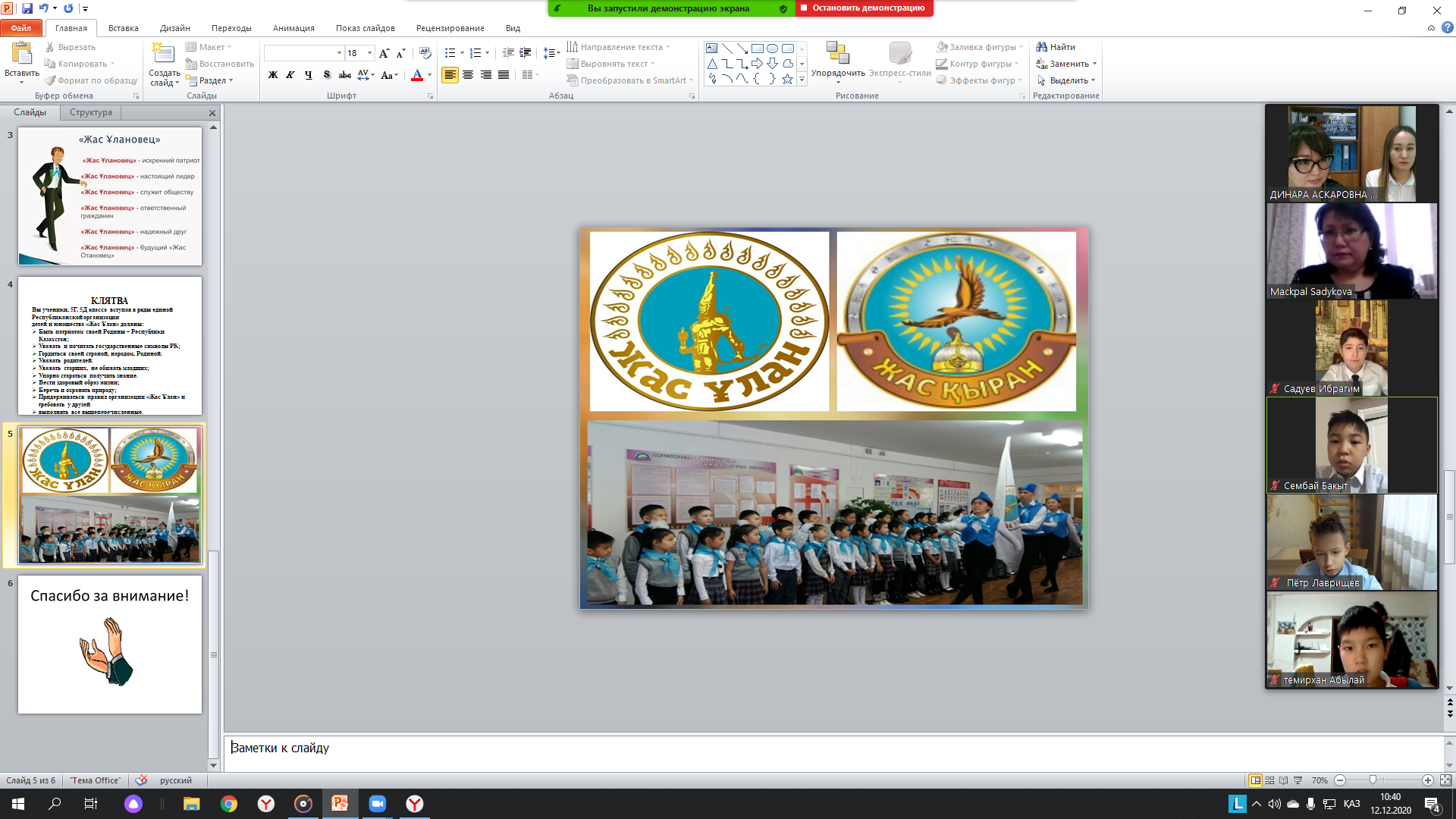Click Остановить демонстрацию button
Screen dimensions: 1456x819
click(864, 8)
